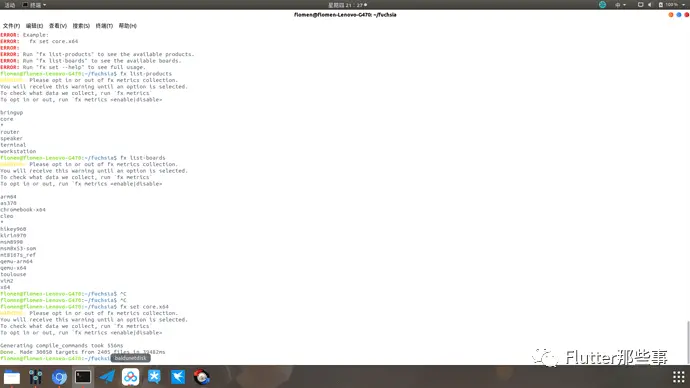
Task: Select the Terminal icon in the dock
Action: 83,377
